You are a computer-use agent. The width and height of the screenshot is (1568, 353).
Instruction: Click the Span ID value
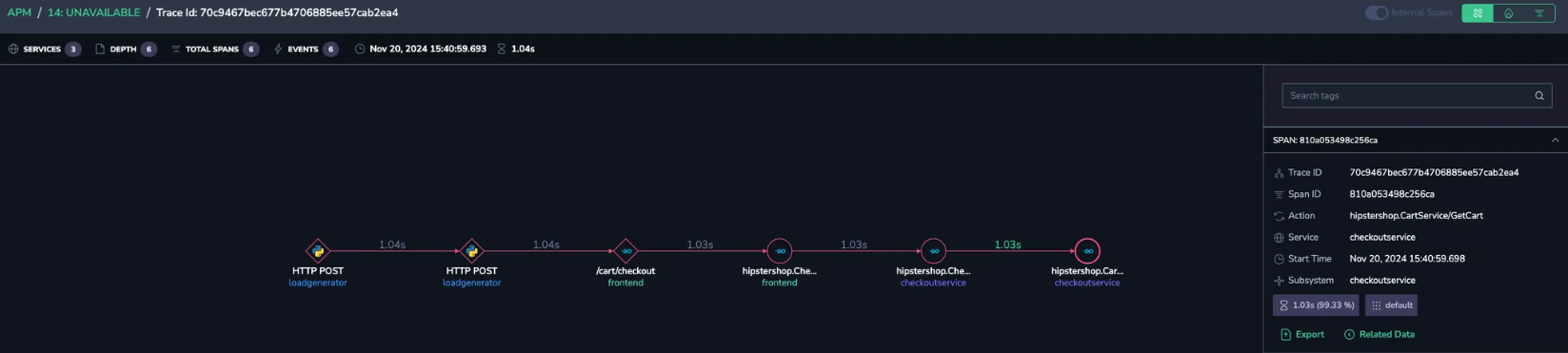[1392, 194]
